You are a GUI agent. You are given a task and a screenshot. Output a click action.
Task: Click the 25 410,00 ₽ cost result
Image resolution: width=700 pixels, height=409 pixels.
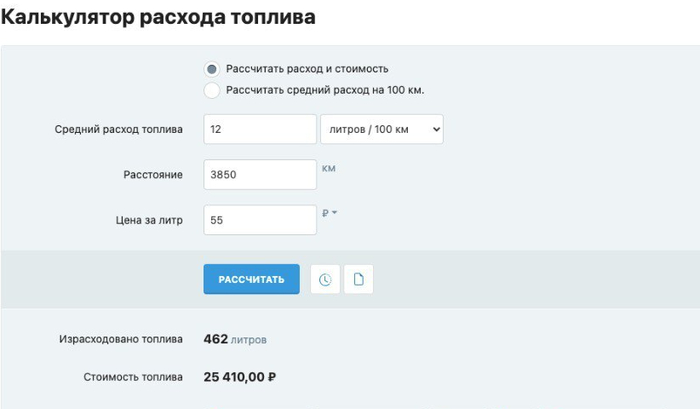(239, 377)
